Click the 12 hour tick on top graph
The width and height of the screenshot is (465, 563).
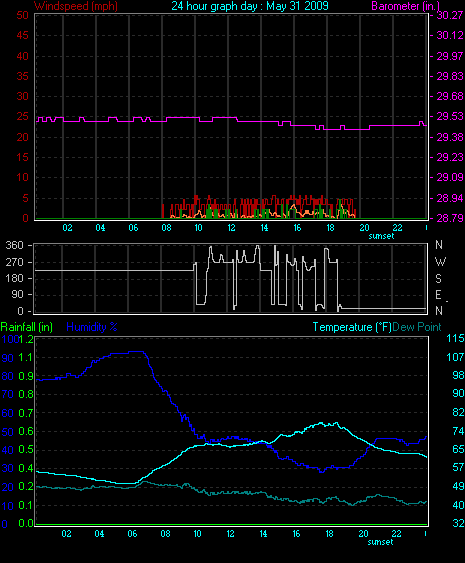point(231,228)
